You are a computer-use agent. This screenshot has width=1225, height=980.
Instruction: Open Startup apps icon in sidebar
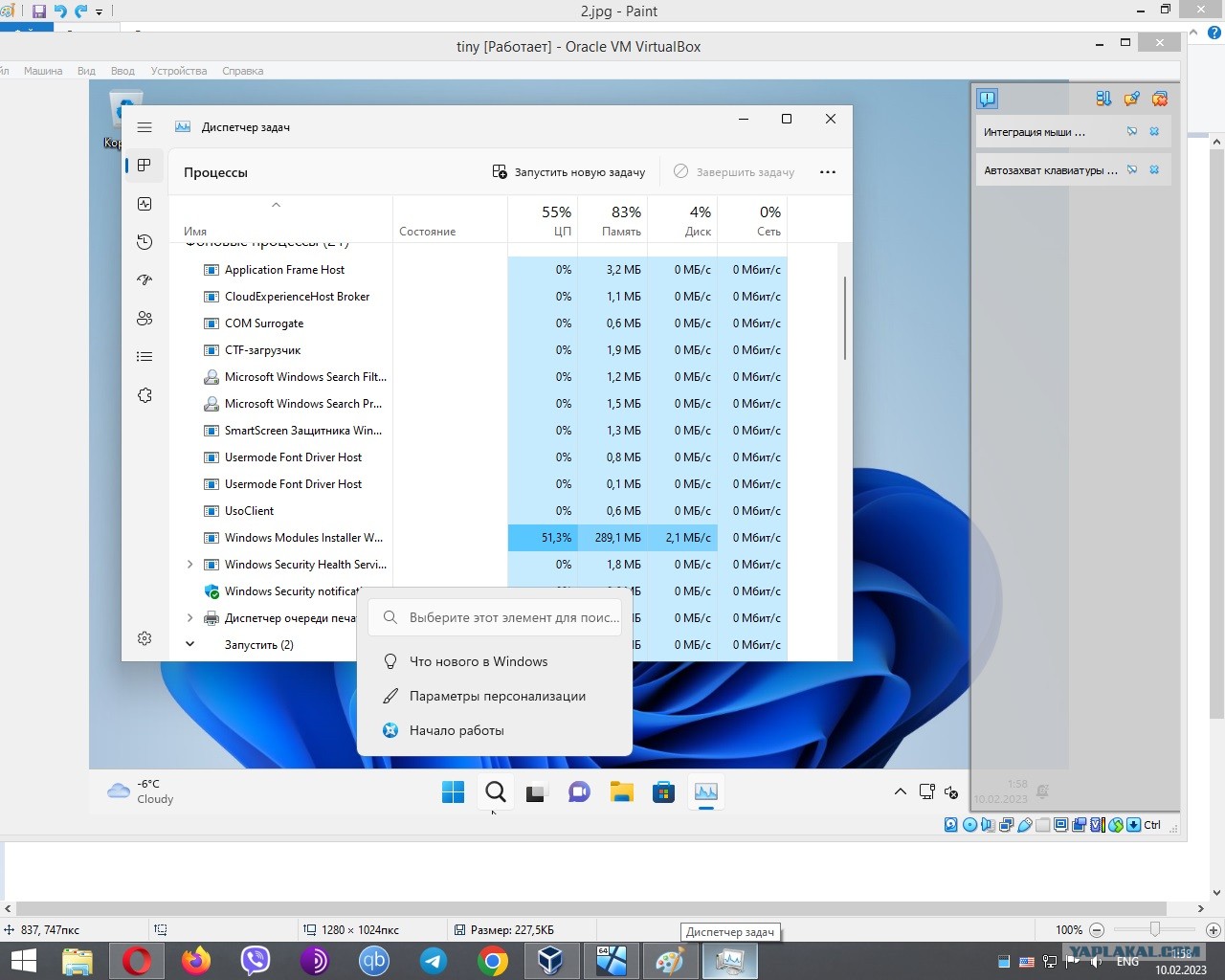(145, 280)
